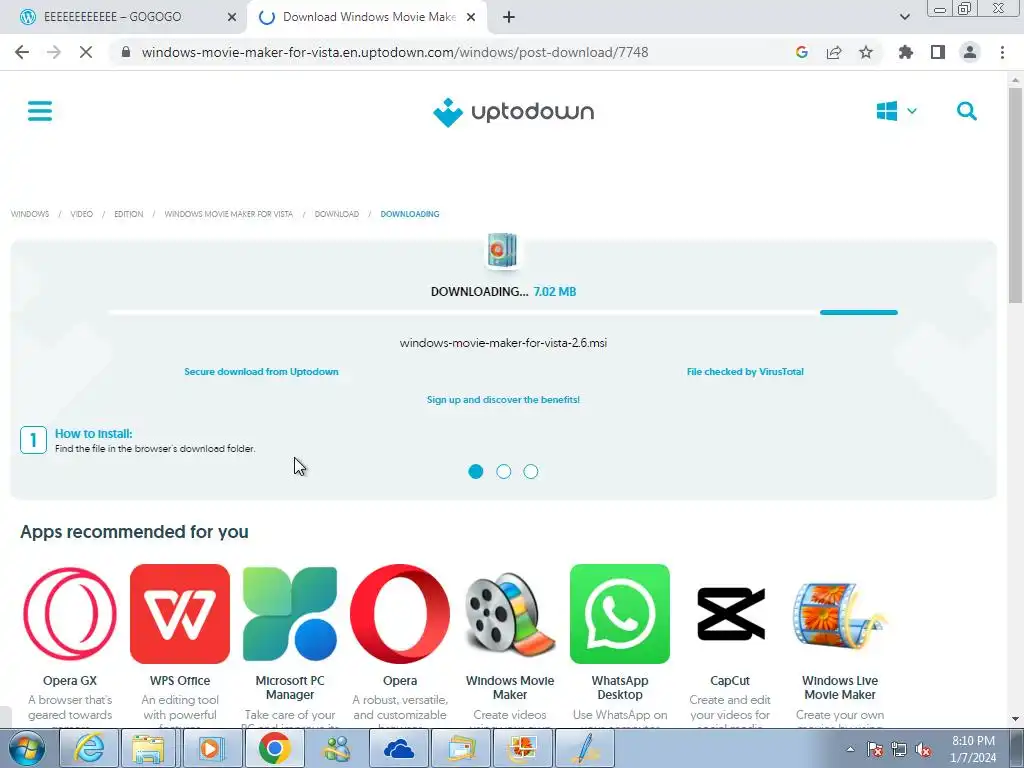Screen dimensions: 1024x768
Task: Open a new tab
Action: (509, 18)
